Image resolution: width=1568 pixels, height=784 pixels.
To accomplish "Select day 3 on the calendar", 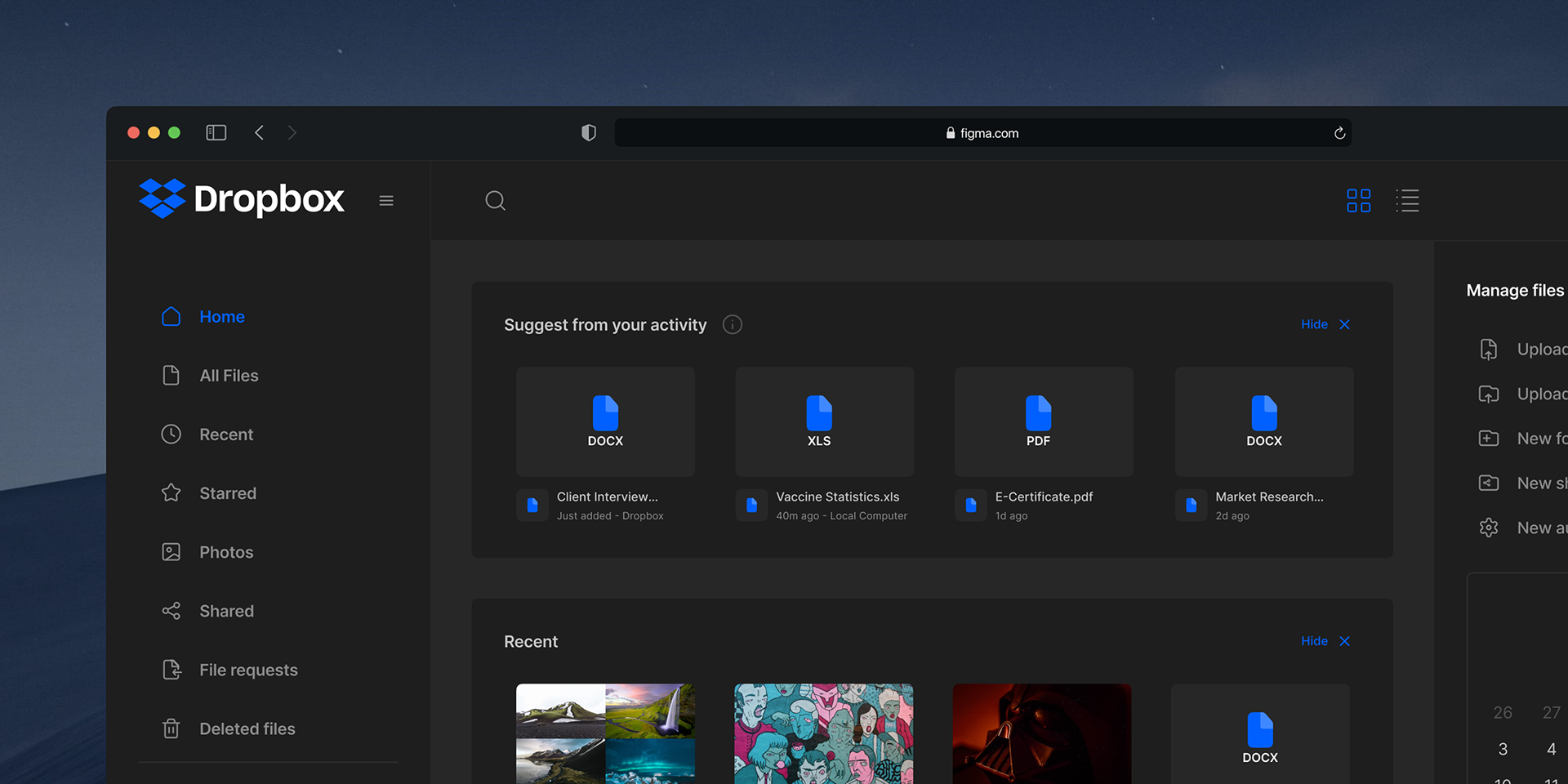I will point(1502,749).
